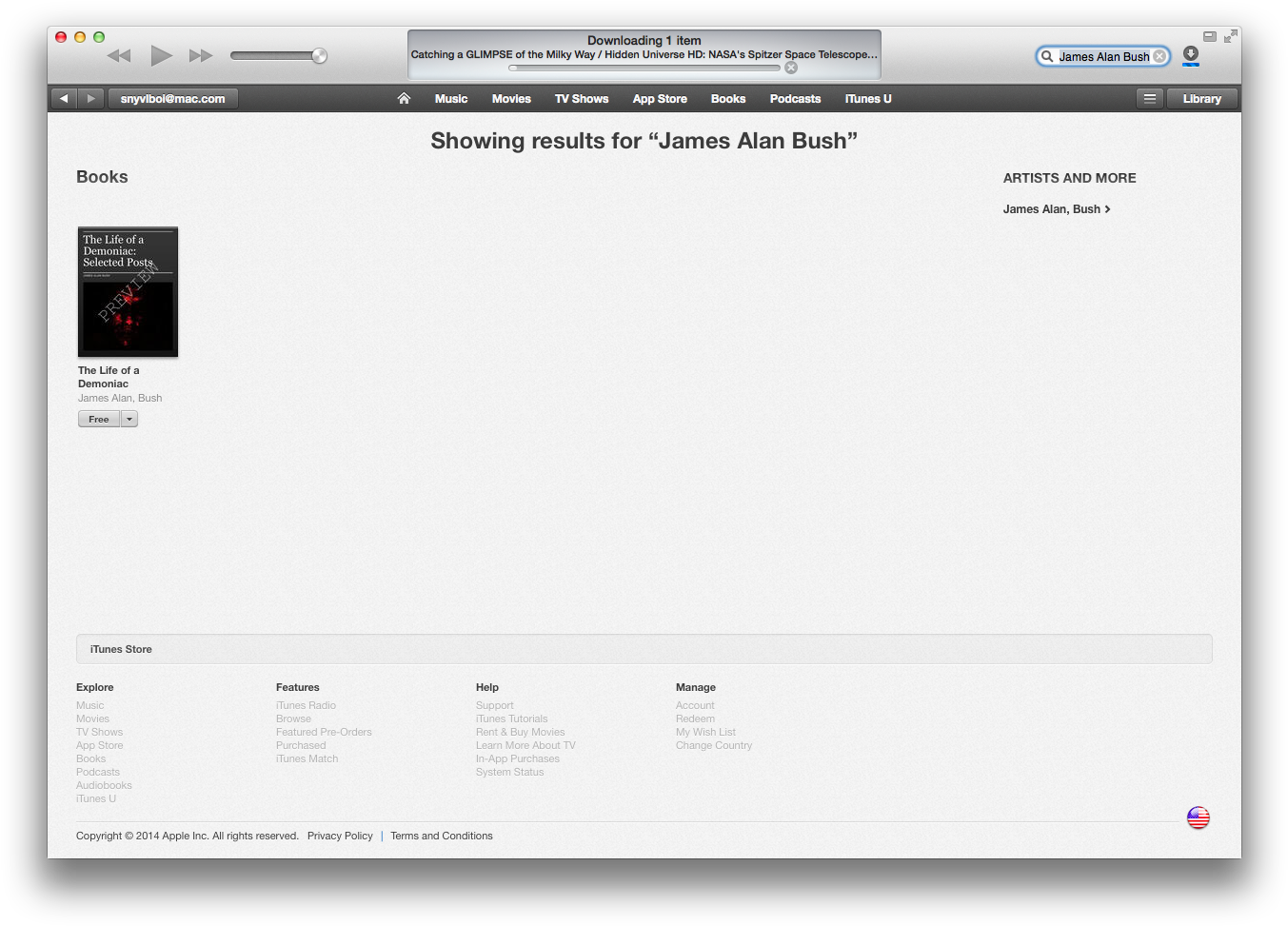
Task: Open the In-App Purchases link
Action: coord(518,759)
